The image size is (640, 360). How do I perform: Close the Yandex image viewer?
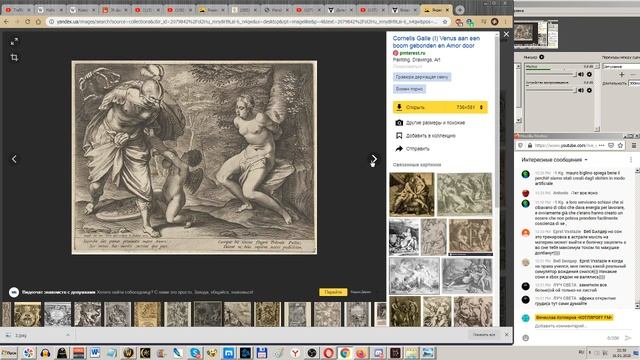[x=506, y=35]
